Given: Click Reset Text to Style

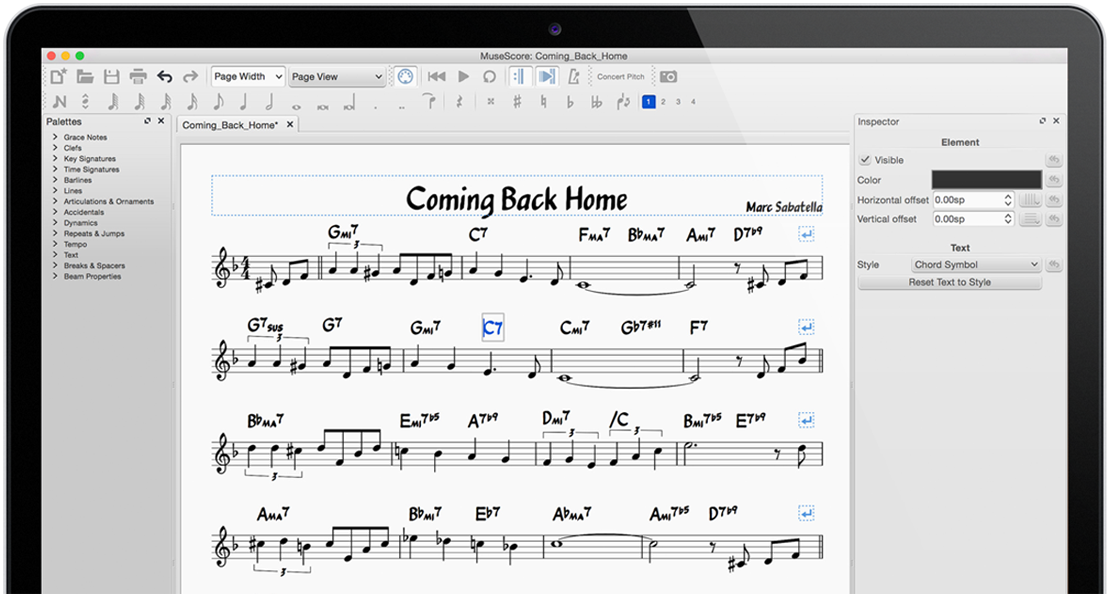Looking at the screenshot, I should pos(948,282).
